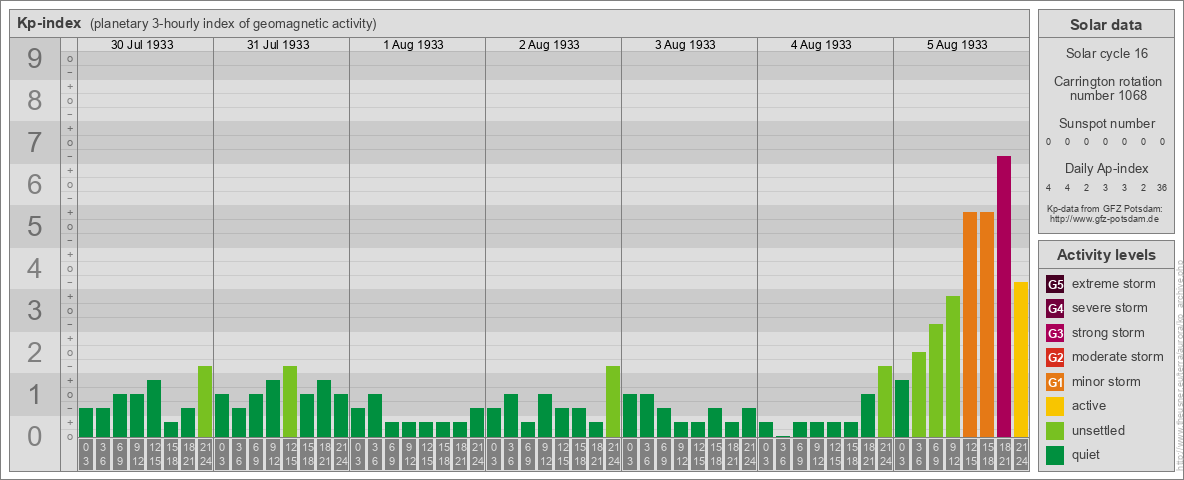Click the dark green bar on 30 Jul 12-15
The width and height of the screenshot is (1184, 480).
click(x=154, y=408)
